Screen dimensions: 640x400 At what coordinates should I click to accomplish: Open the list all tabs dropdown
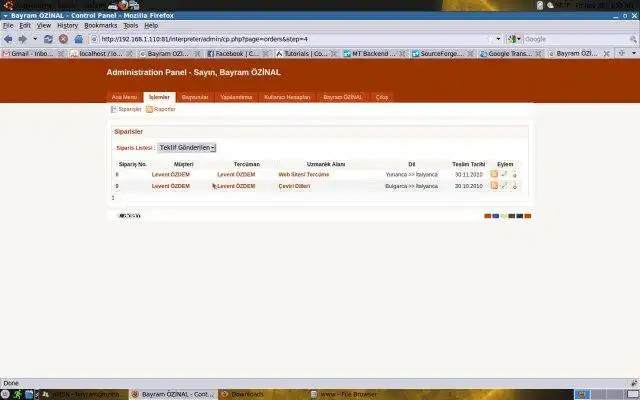tap(634, 53)
